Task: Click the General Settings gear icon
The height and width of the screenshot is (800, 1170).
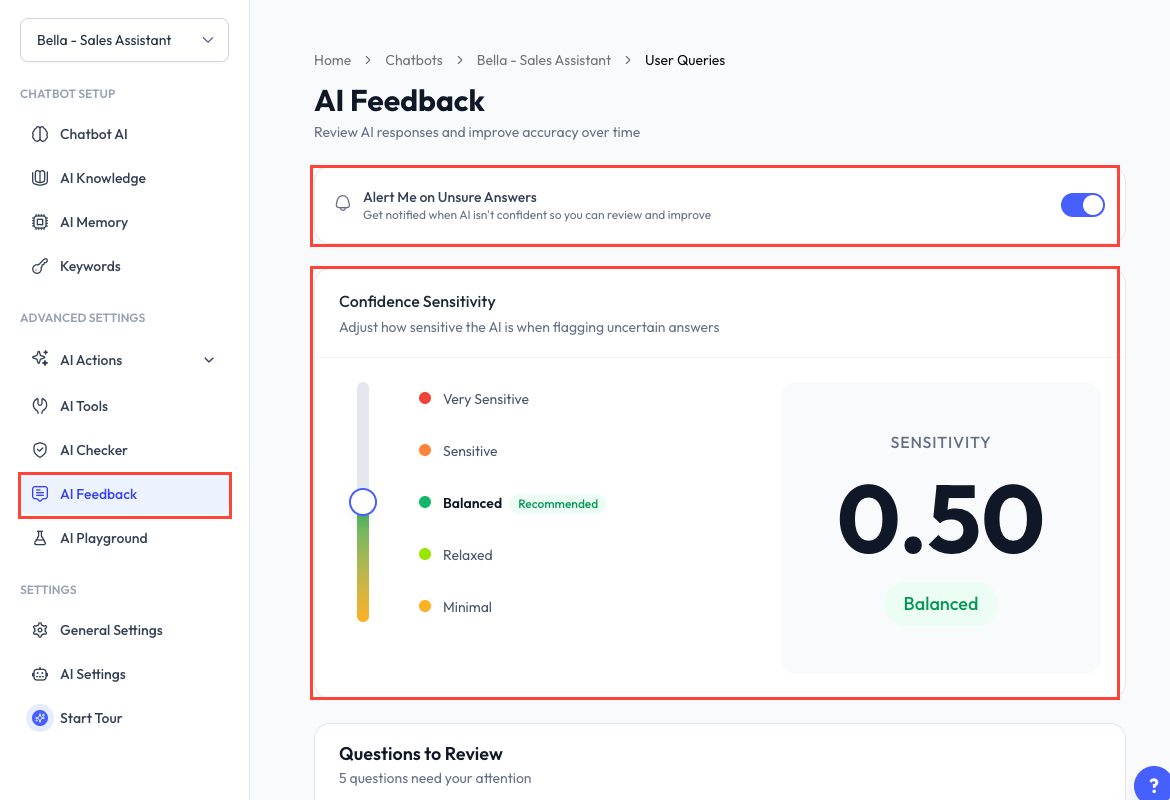Action: click(40, 630)
